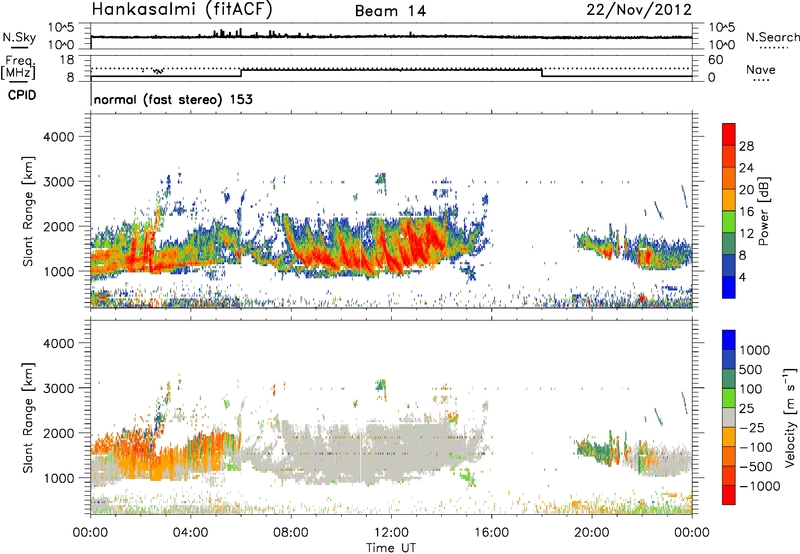Click the '-500' velocity colorbar tick
Screen dimensions: 800x554
[756, 466]
